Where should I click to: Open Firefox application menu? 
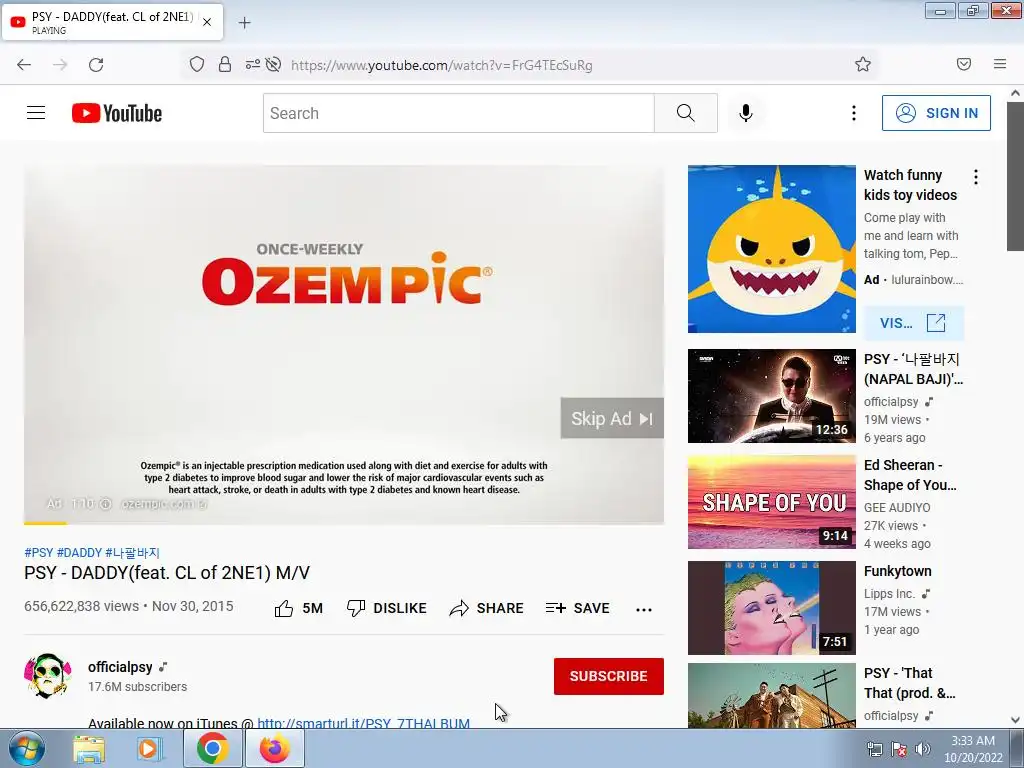coord(1000,64)
